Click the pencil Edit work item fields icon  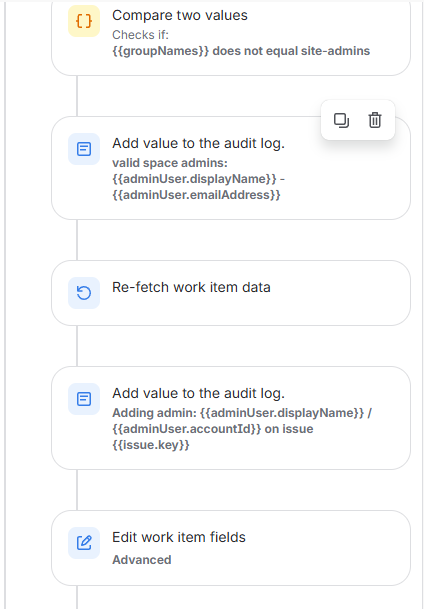[84, 543]
